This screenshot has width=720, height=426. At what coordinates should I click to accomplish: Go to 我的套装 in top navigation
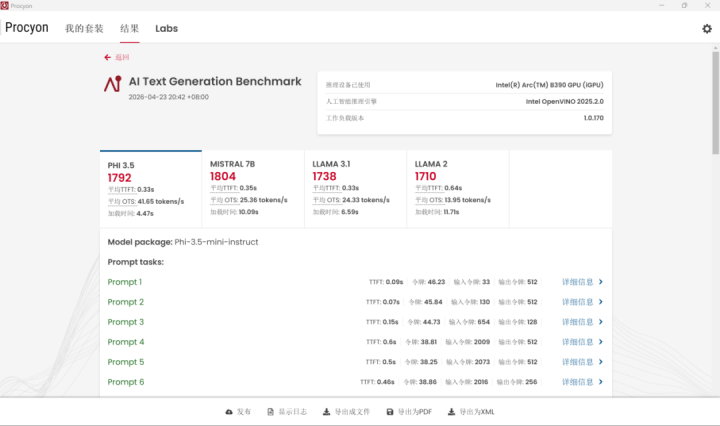coord(84,29)
